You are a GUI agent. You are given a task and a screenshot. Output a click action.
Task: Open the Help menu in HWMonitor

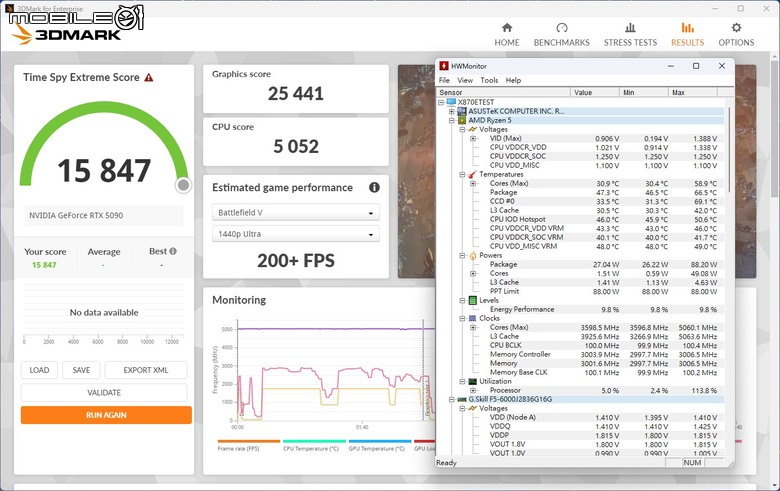click(x=513, y=80)
